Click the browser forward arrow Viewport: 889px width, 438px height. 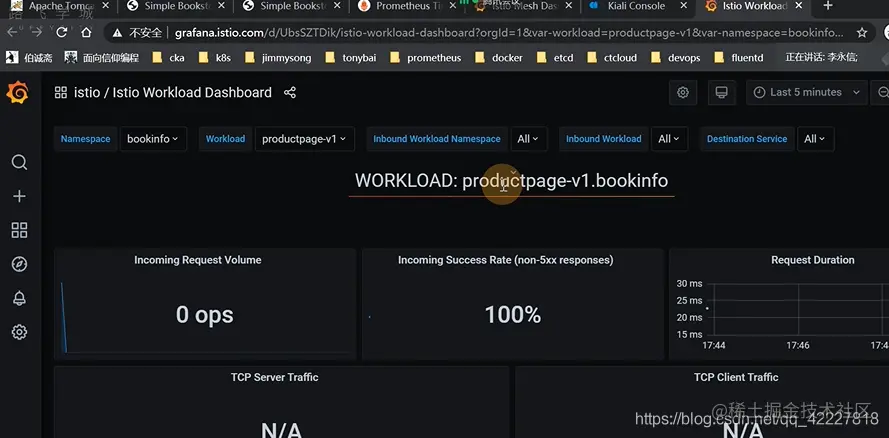click(x=37, y=32)
